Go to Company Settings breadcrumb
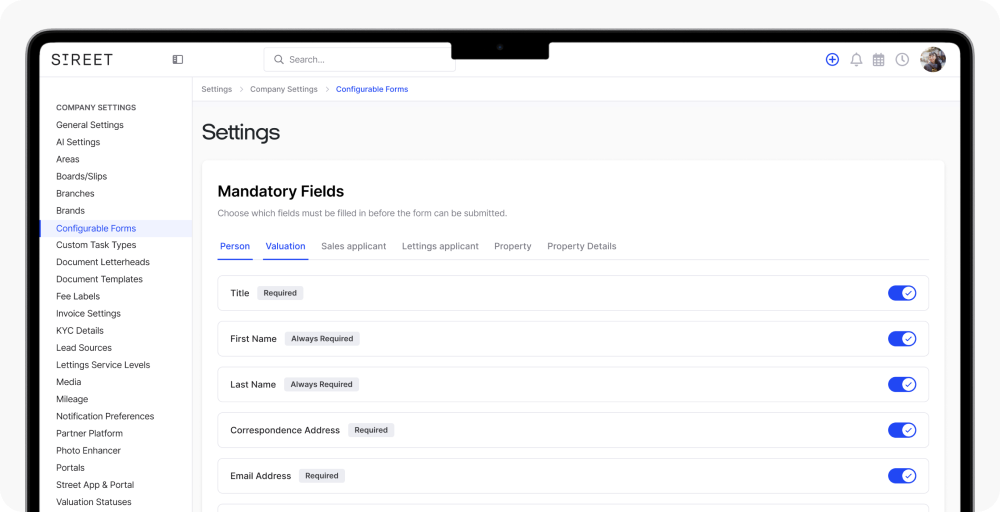The width and height of the screenshot is (1000, 512). pos(284,89)
